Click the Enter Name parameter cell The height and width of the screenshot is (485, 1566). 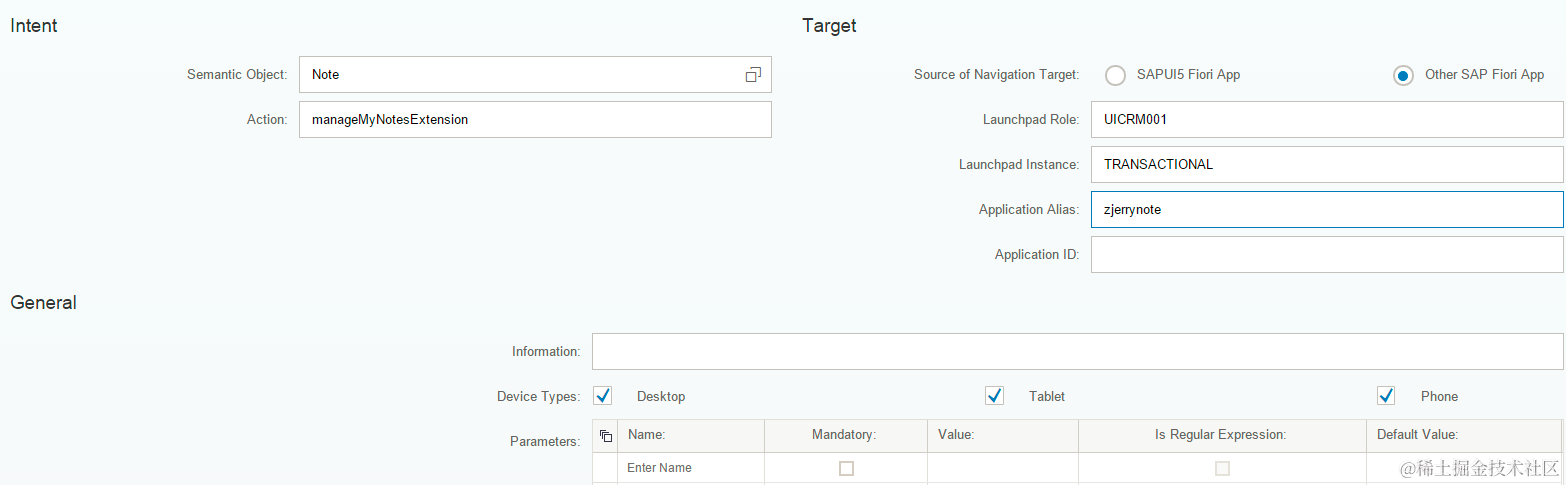pyautogui.click(x=690, y=468)
